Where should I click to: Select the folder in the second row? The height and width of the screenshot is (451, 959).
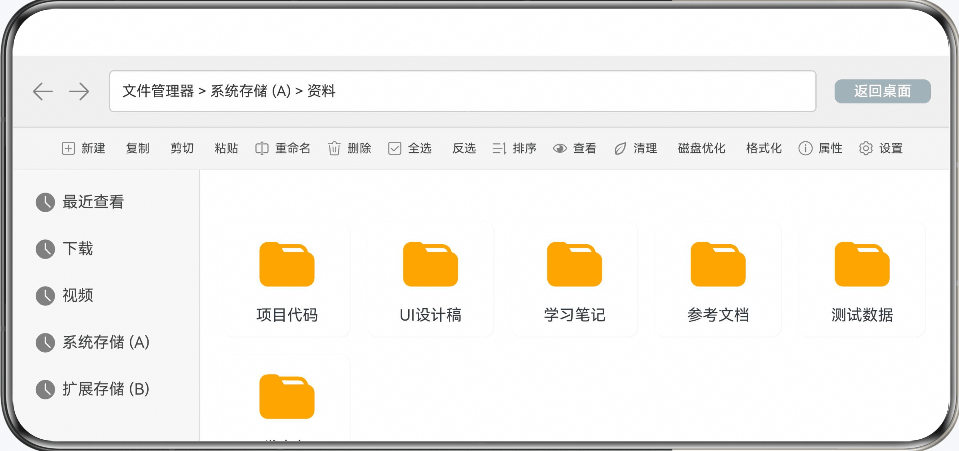pyautogui.click(x=287, y=397)
